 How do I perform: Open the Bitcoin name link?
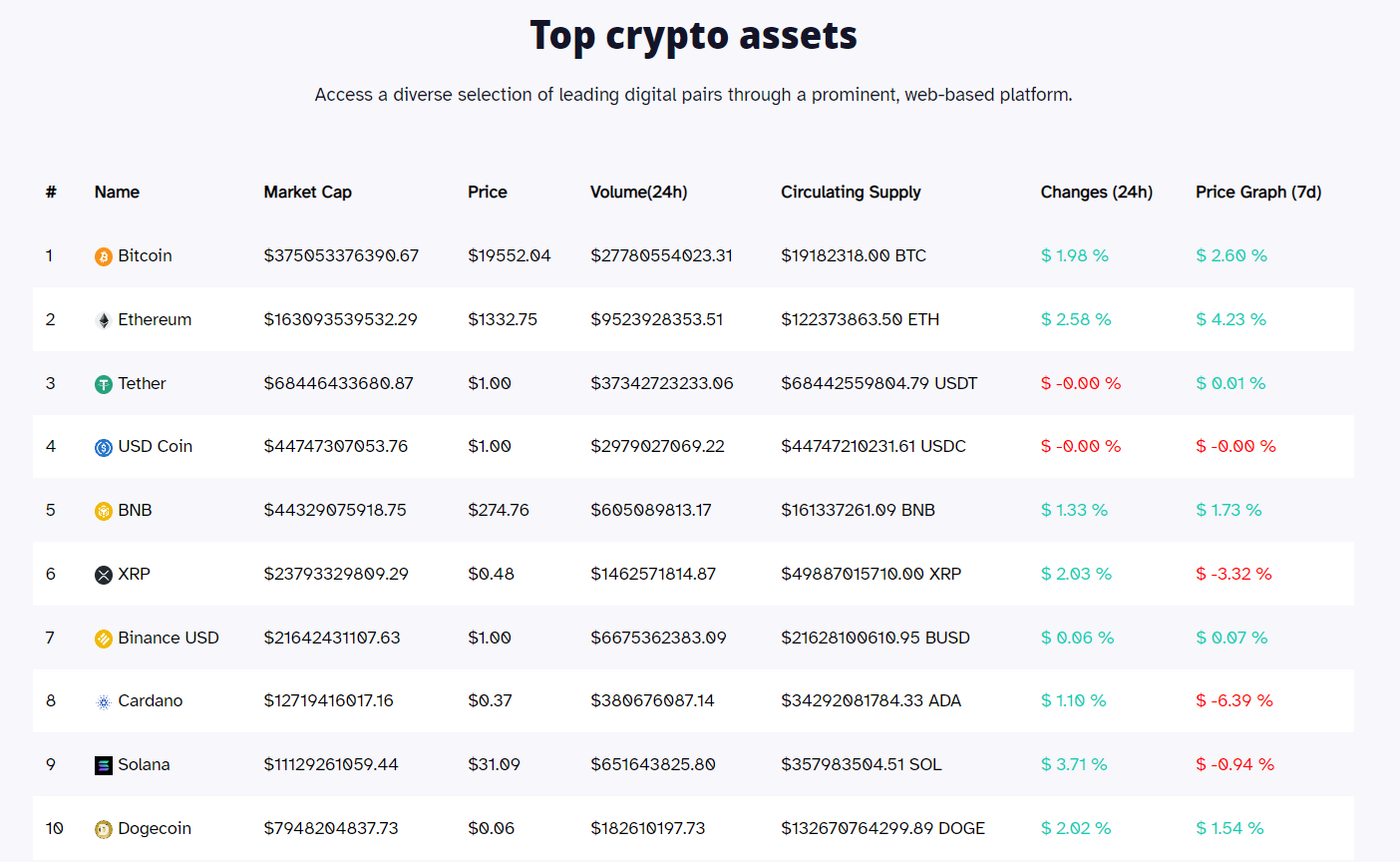[x=145, y=255]
